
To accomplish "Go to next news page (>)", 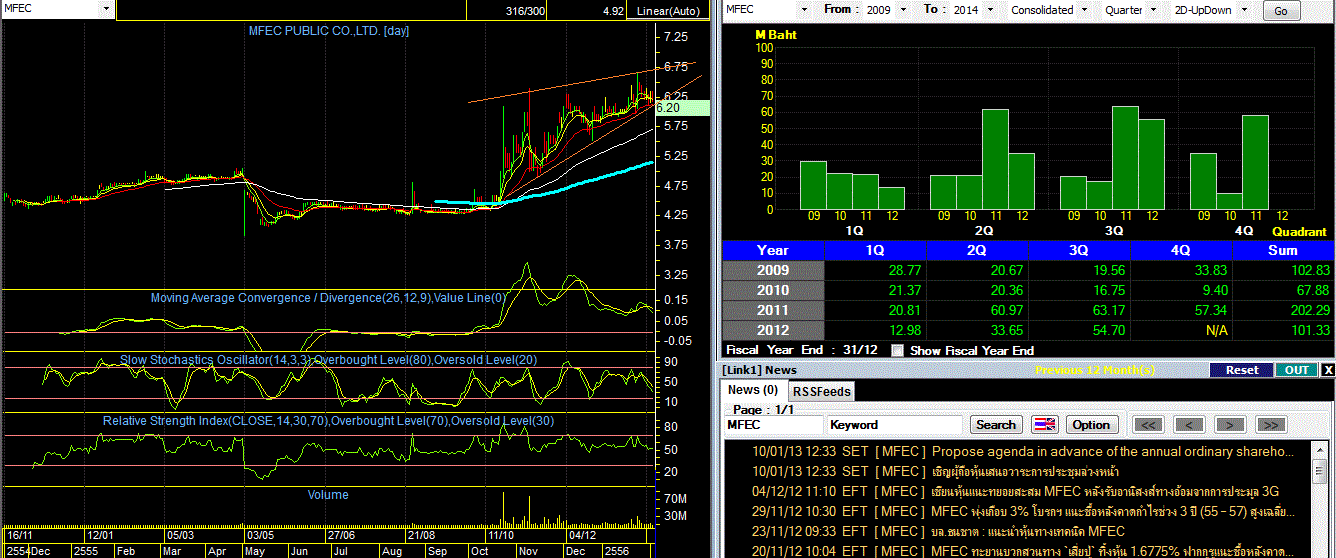I will pos(1230,424).
